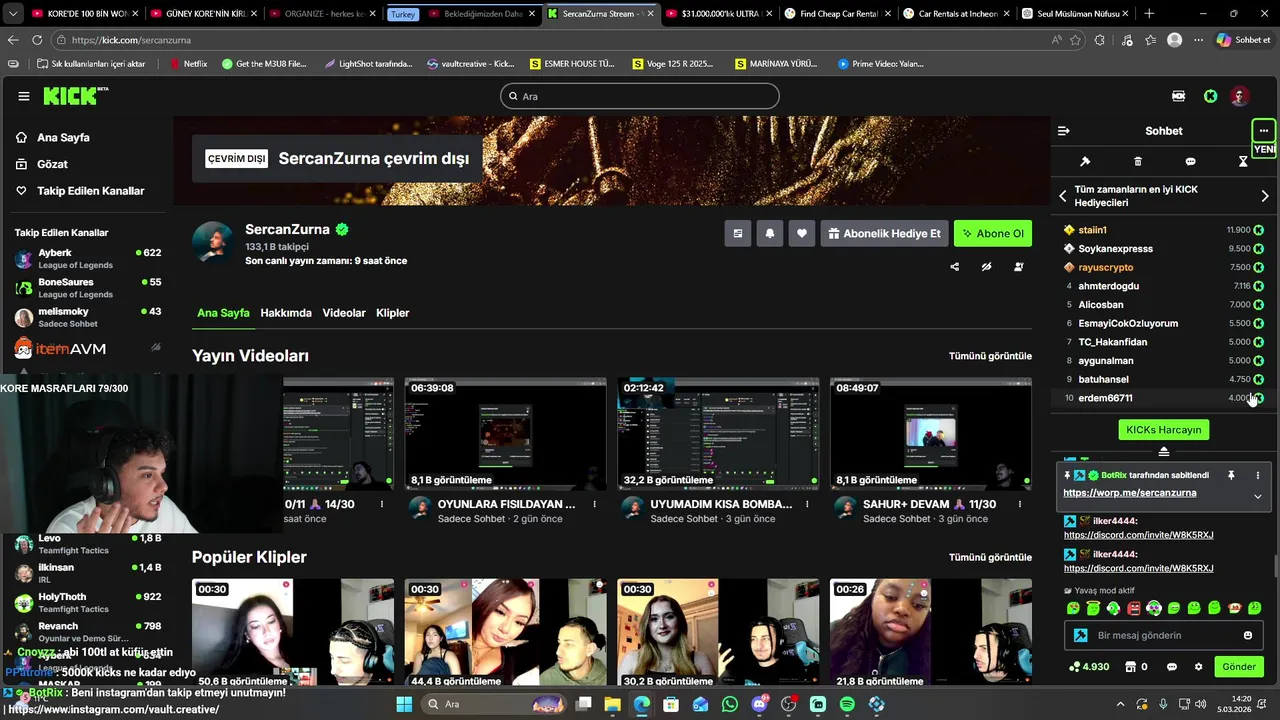
Task: Click the user report icon below Abone Ol
Action: 1018,267
